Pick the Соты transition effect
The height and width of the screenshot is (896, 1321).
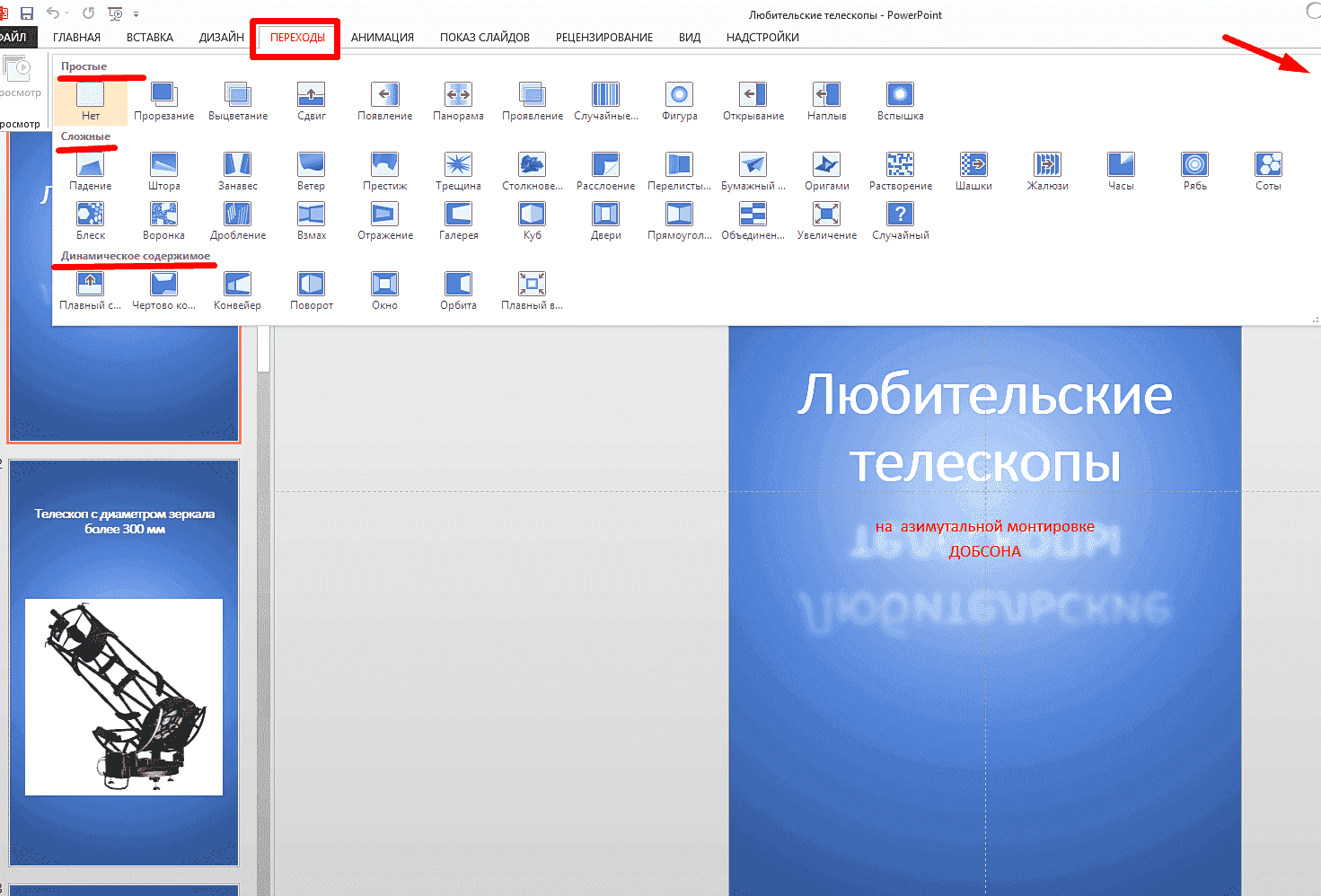coord(1268,171)
